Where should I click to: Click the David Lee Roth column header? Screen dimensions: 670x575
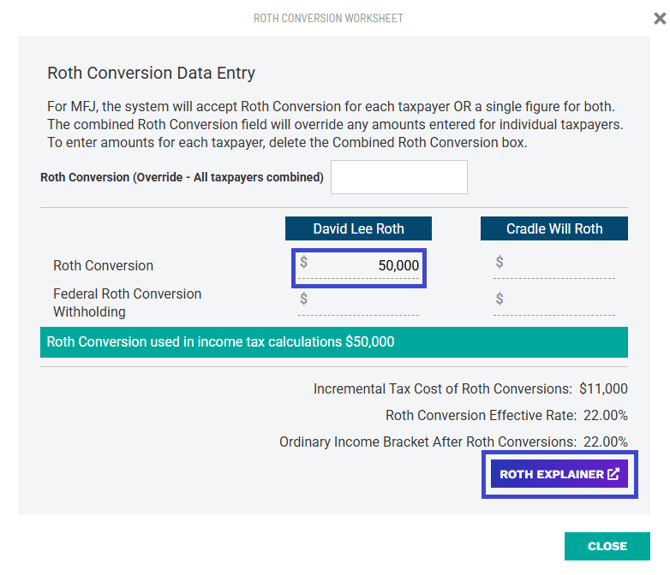[x=358, y=229]
